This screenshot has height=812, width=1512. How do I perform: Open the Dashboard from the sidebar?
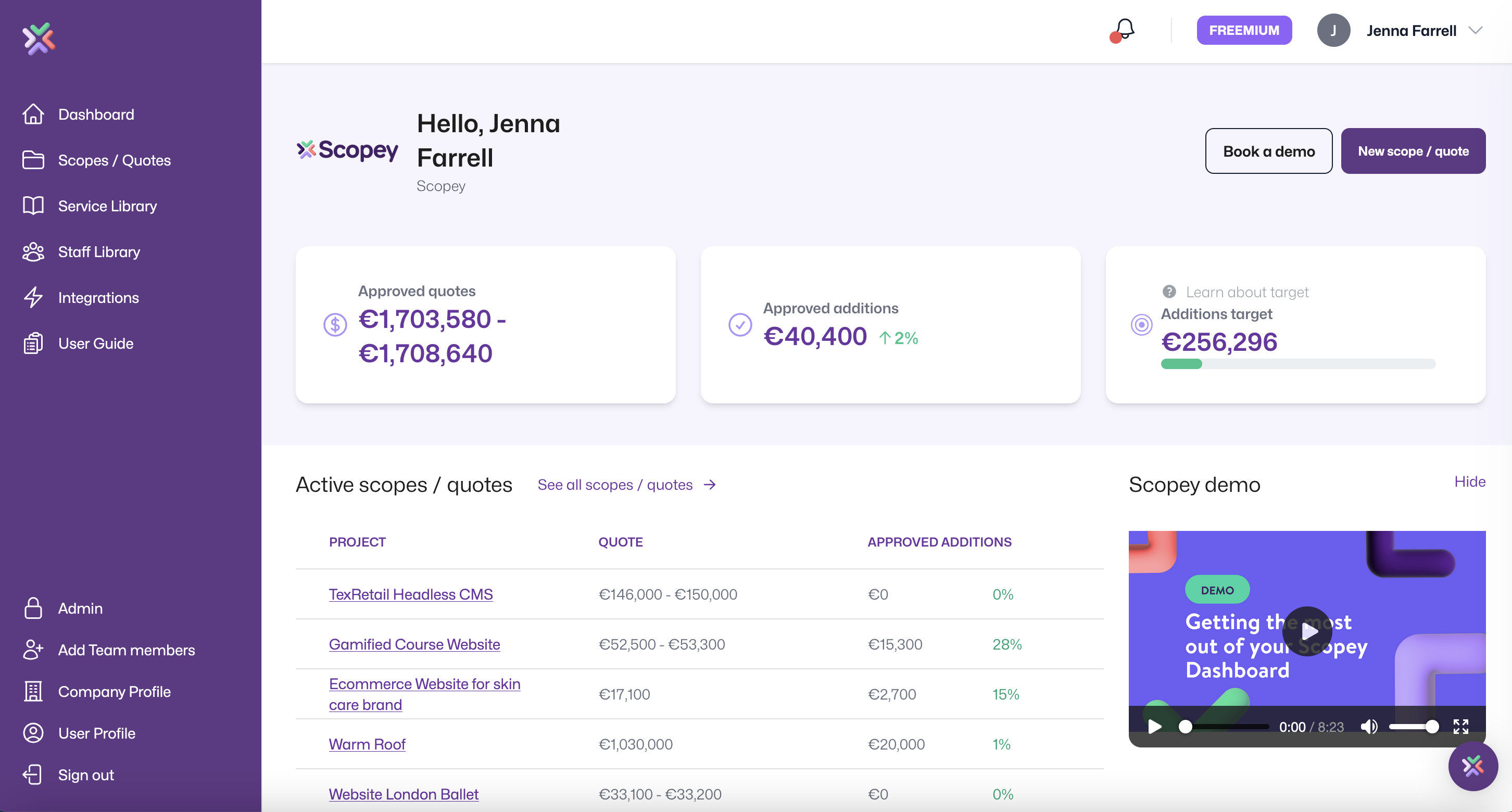[96, 114]
